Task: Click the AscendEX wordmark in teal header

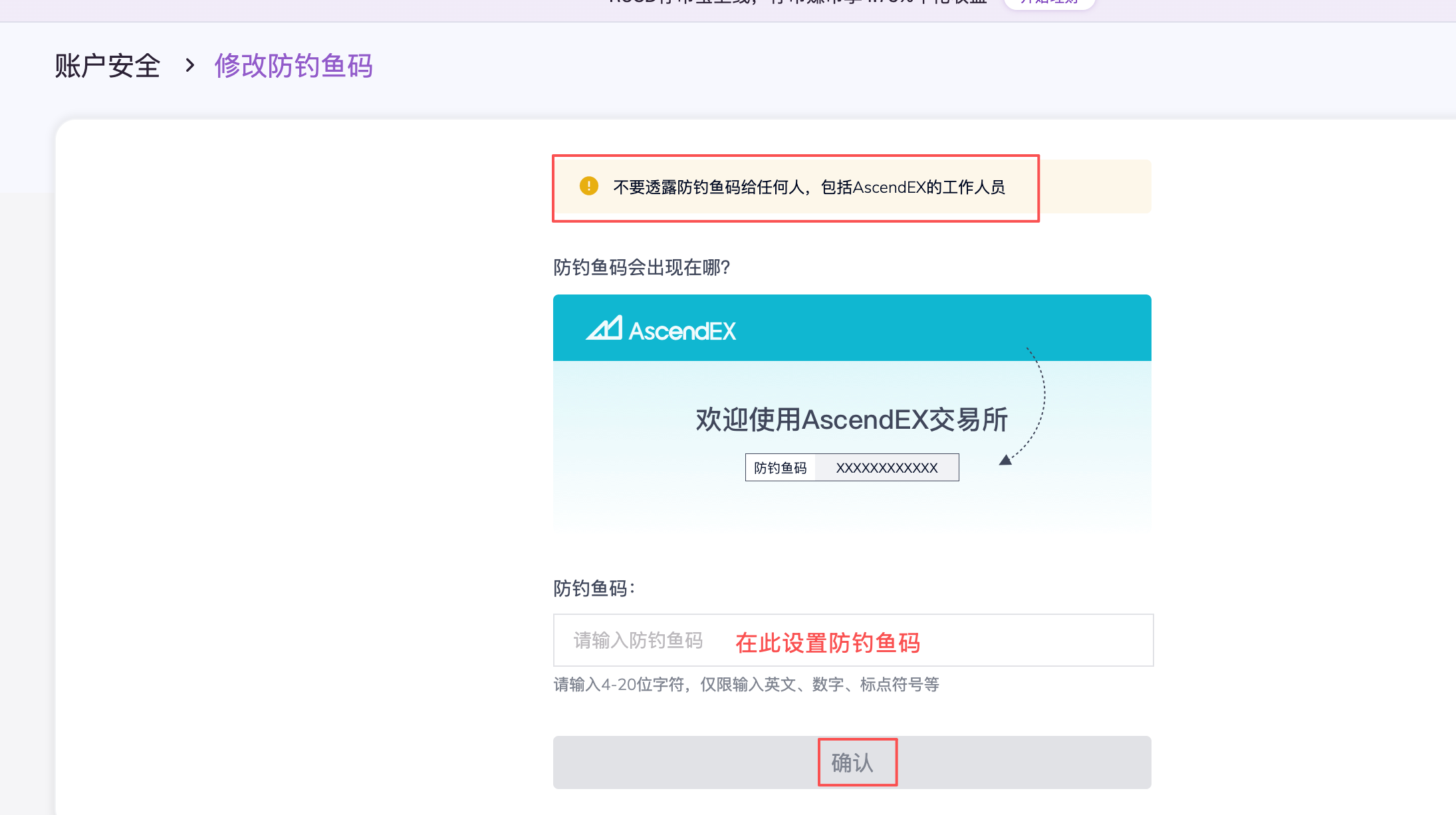Action: tap(682, 331)
